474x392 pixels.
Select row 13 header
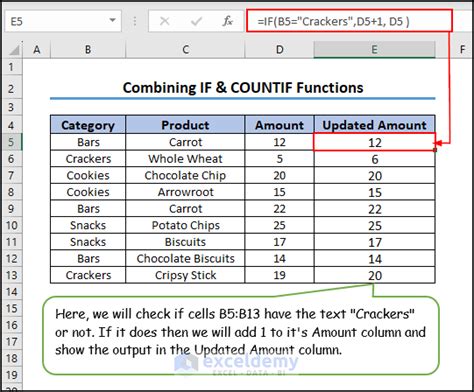coord(11,275)
